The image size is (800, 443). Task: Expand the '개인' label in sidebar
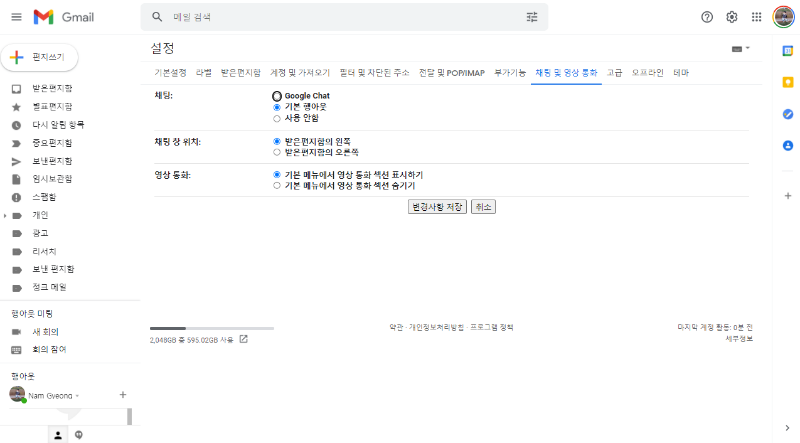click(x=5, y=215)
